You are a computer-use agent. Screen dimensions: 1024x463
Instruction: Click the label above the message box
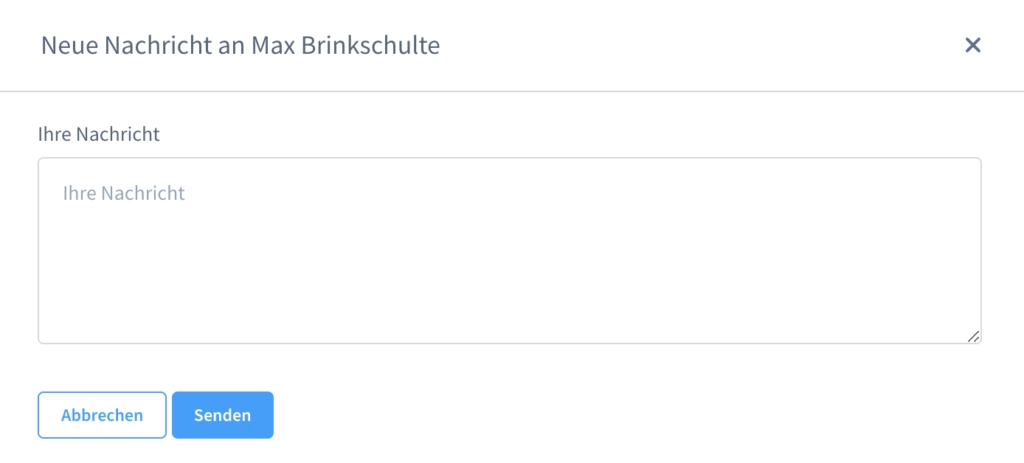click(99, 134)
